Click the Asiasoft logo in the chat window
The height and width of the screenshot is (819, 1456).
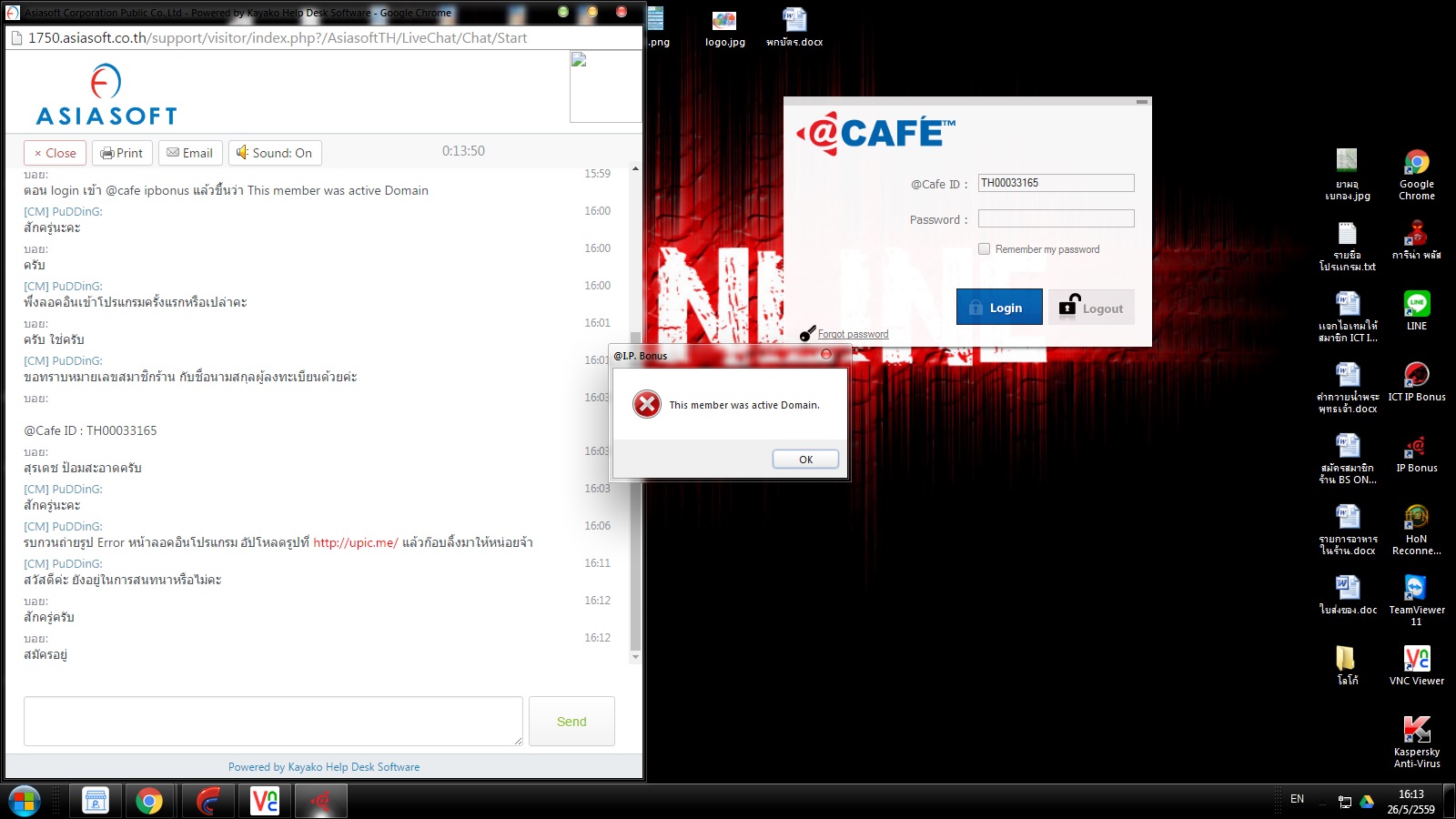(106, 95)
